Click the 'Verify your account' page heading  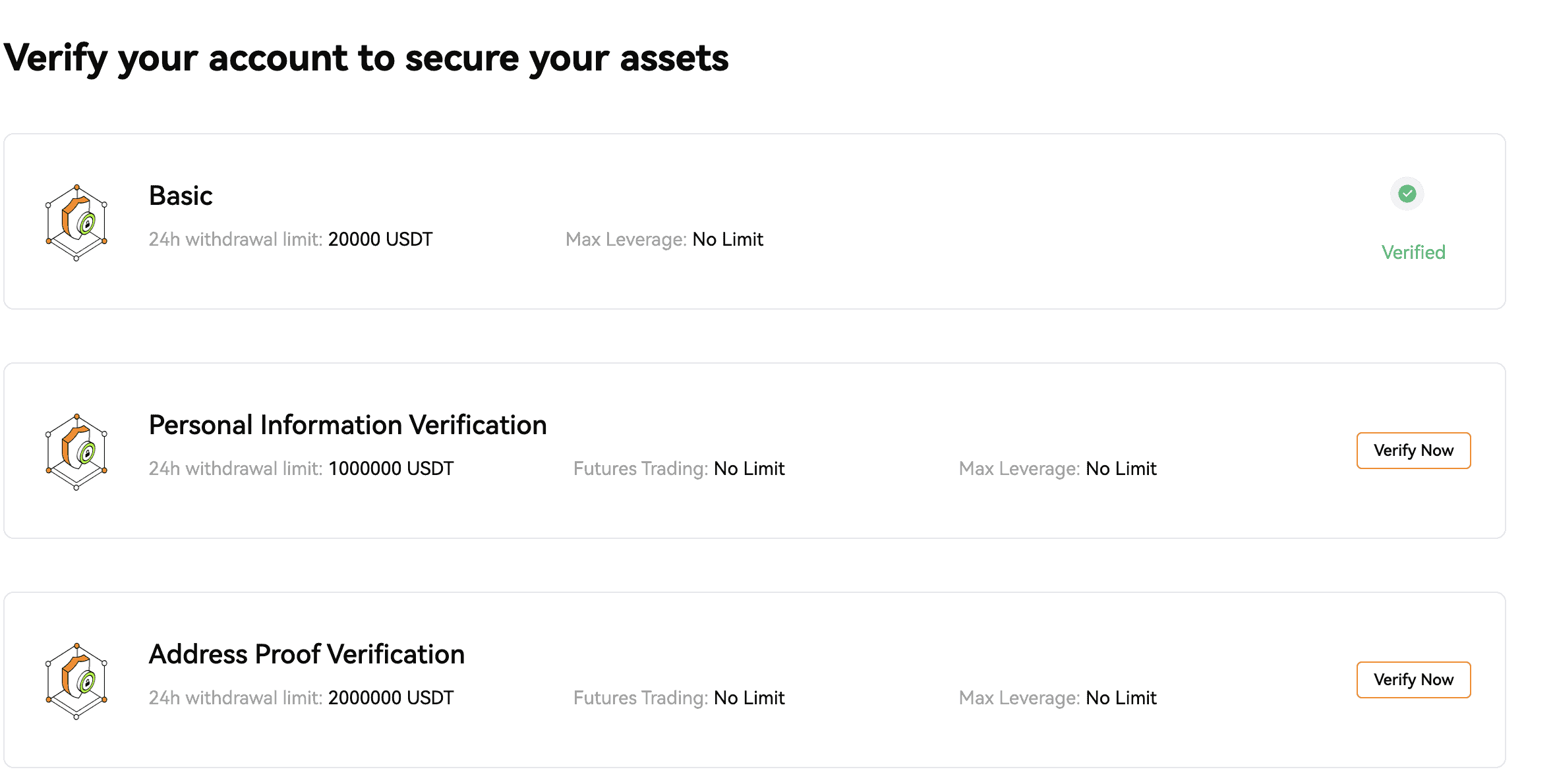point(366,58)
